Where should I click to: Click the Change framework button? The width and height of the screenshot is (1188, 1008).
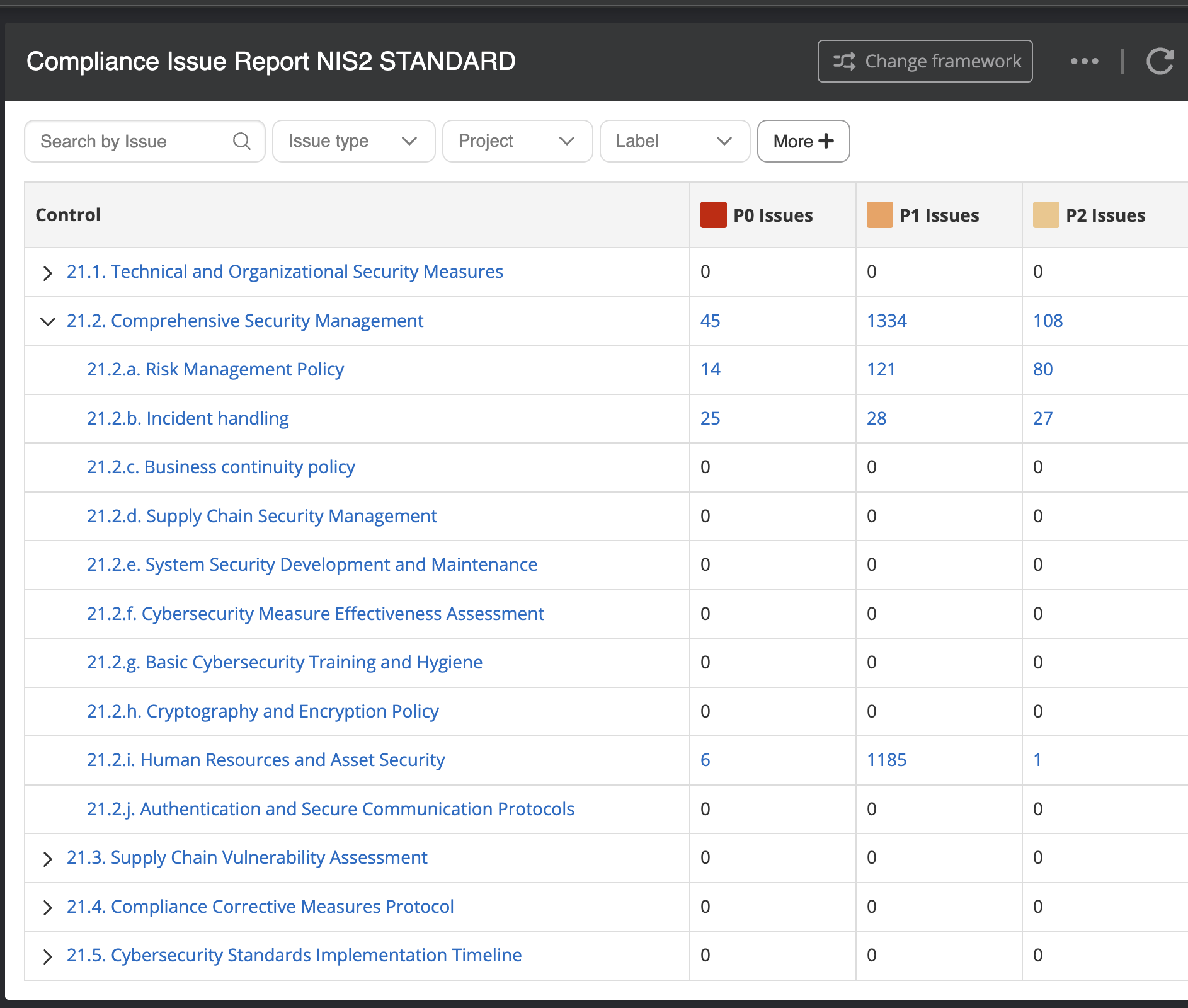coord(925,62)
